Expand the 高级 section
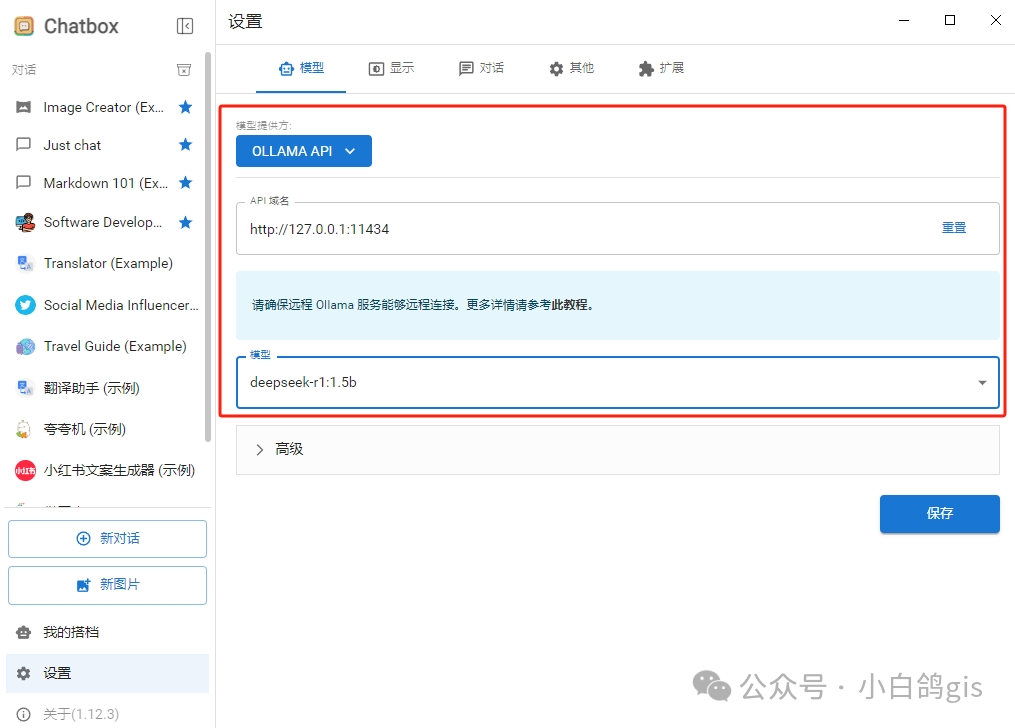 pos(280,449)
